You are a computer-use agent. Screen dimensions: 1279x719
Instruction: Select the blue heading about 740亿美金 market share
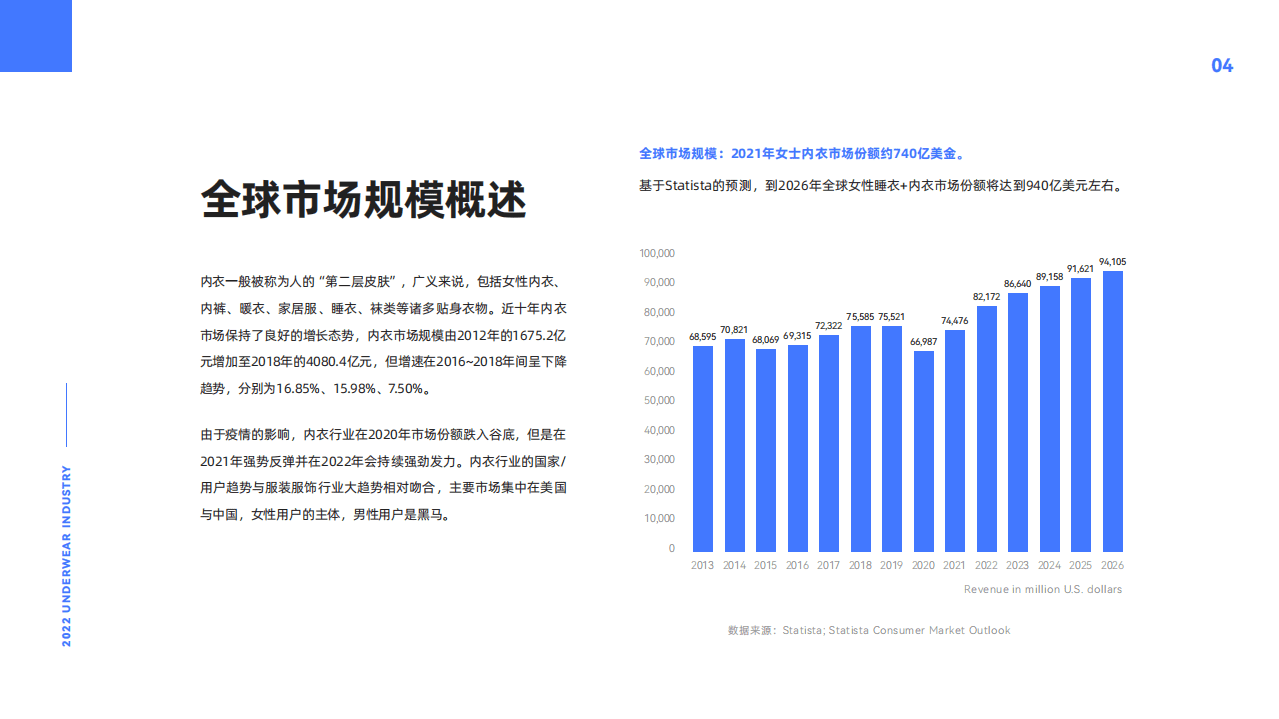click(803, 154)
